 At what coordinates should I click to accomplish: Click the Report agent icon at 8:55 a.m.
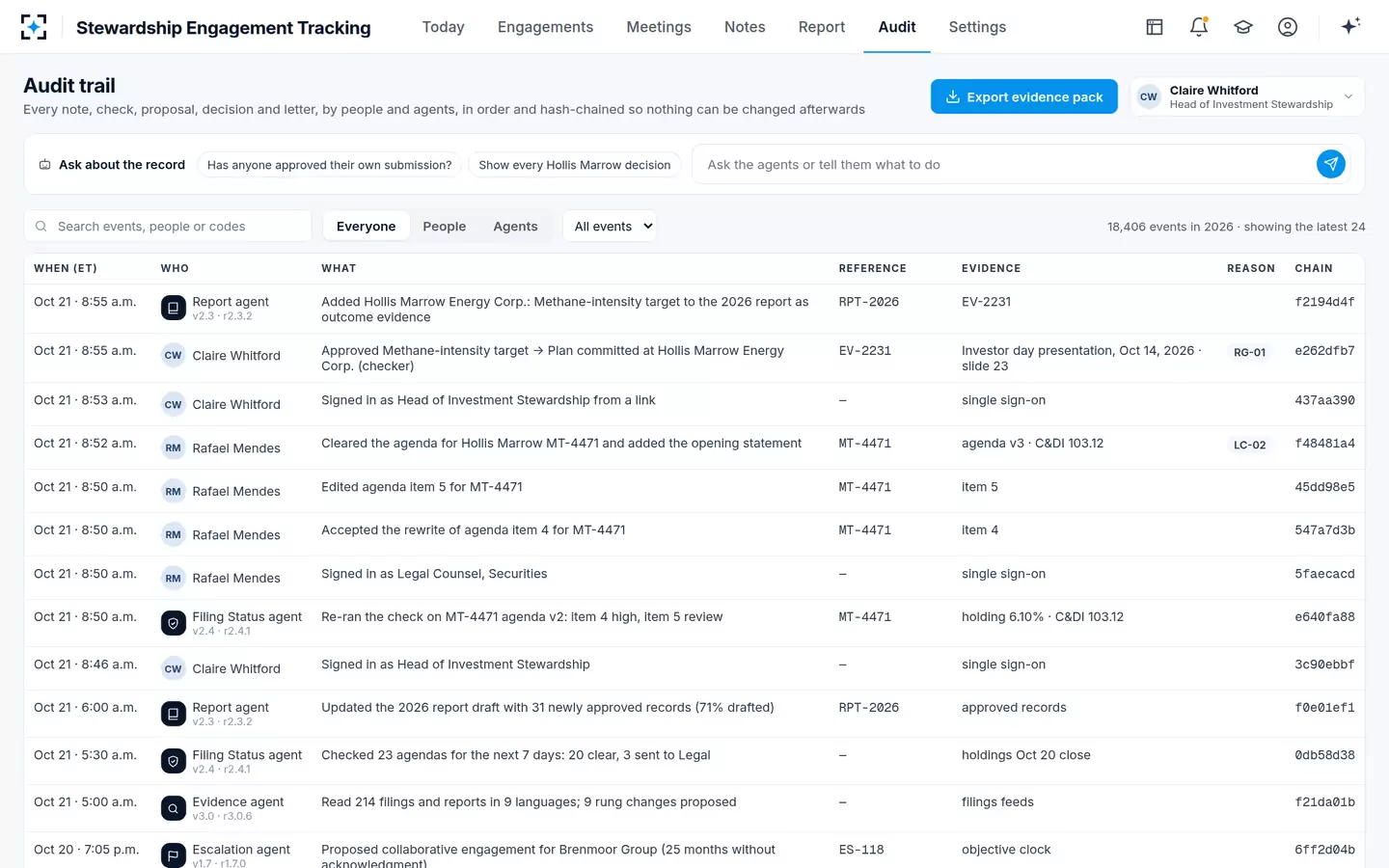pos(173,308)
